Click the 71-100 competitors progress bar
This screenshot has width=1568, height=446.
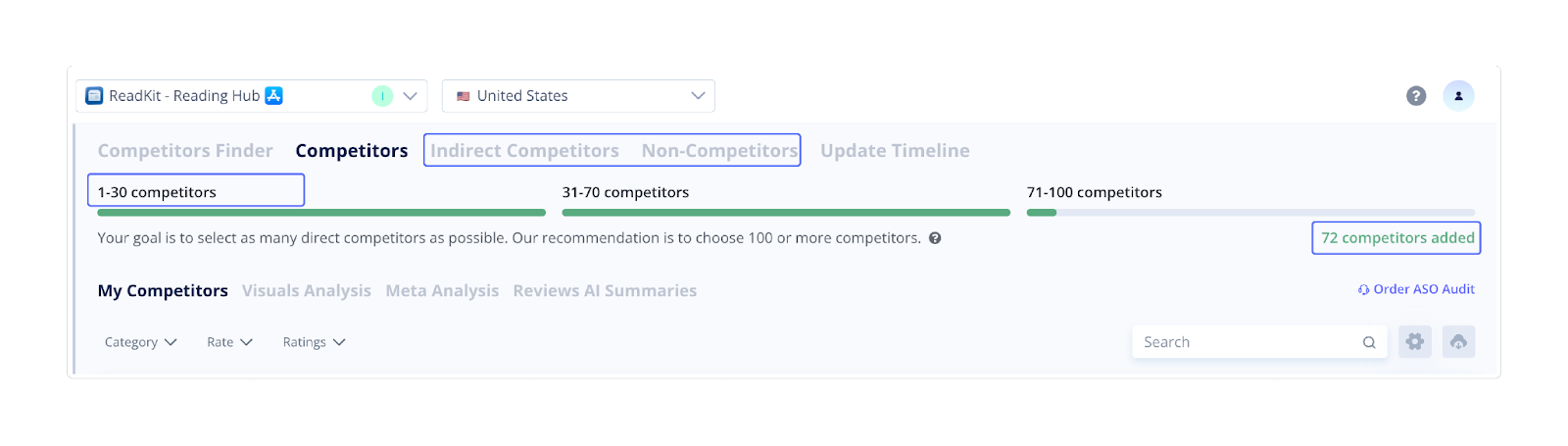(x=1249, y=213)
